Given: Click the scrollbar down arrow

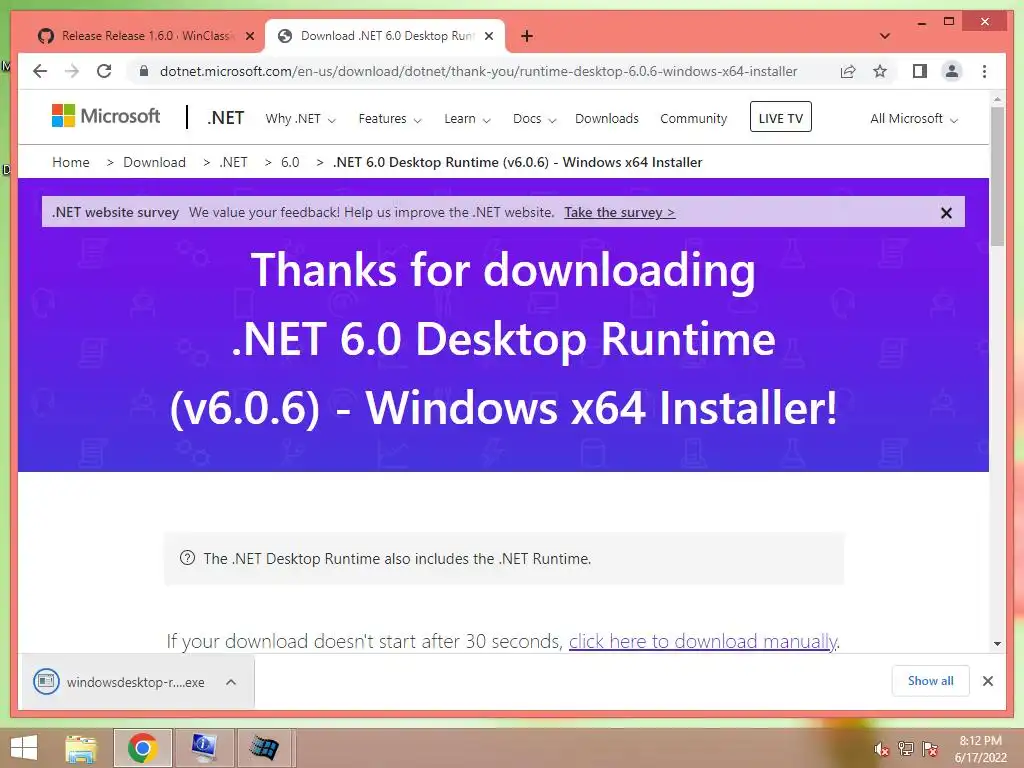Looking at the screenshot, I should [x=997, y=644].
